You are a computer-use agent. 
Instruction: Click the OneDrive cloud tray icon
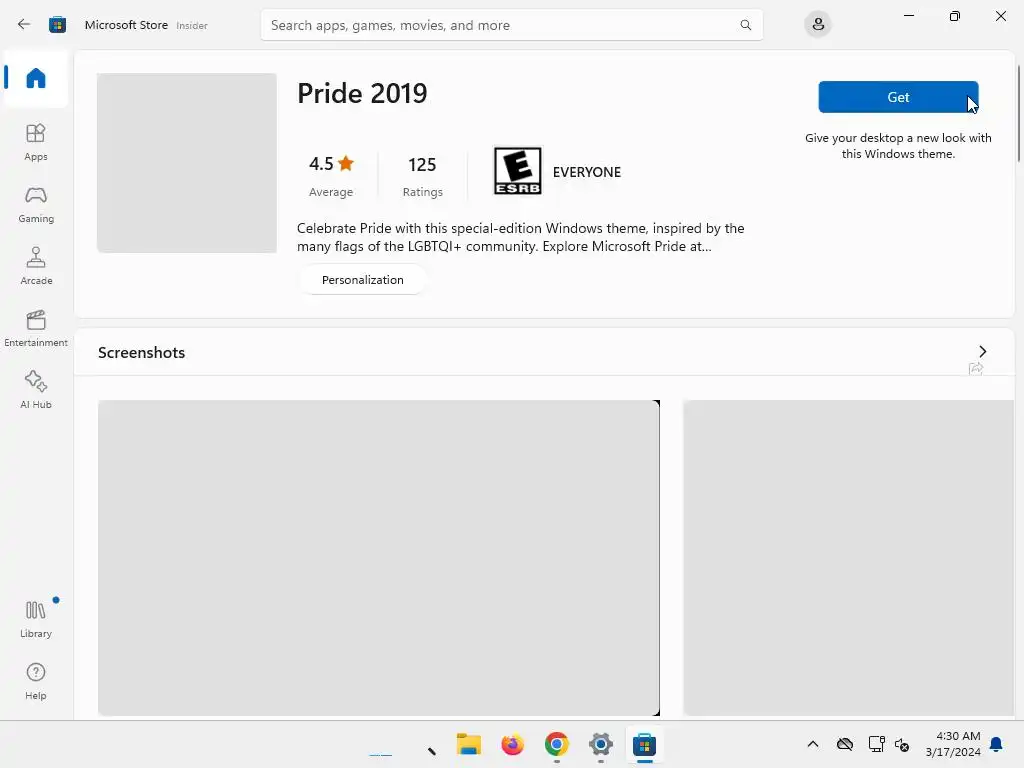pos(845,744)
